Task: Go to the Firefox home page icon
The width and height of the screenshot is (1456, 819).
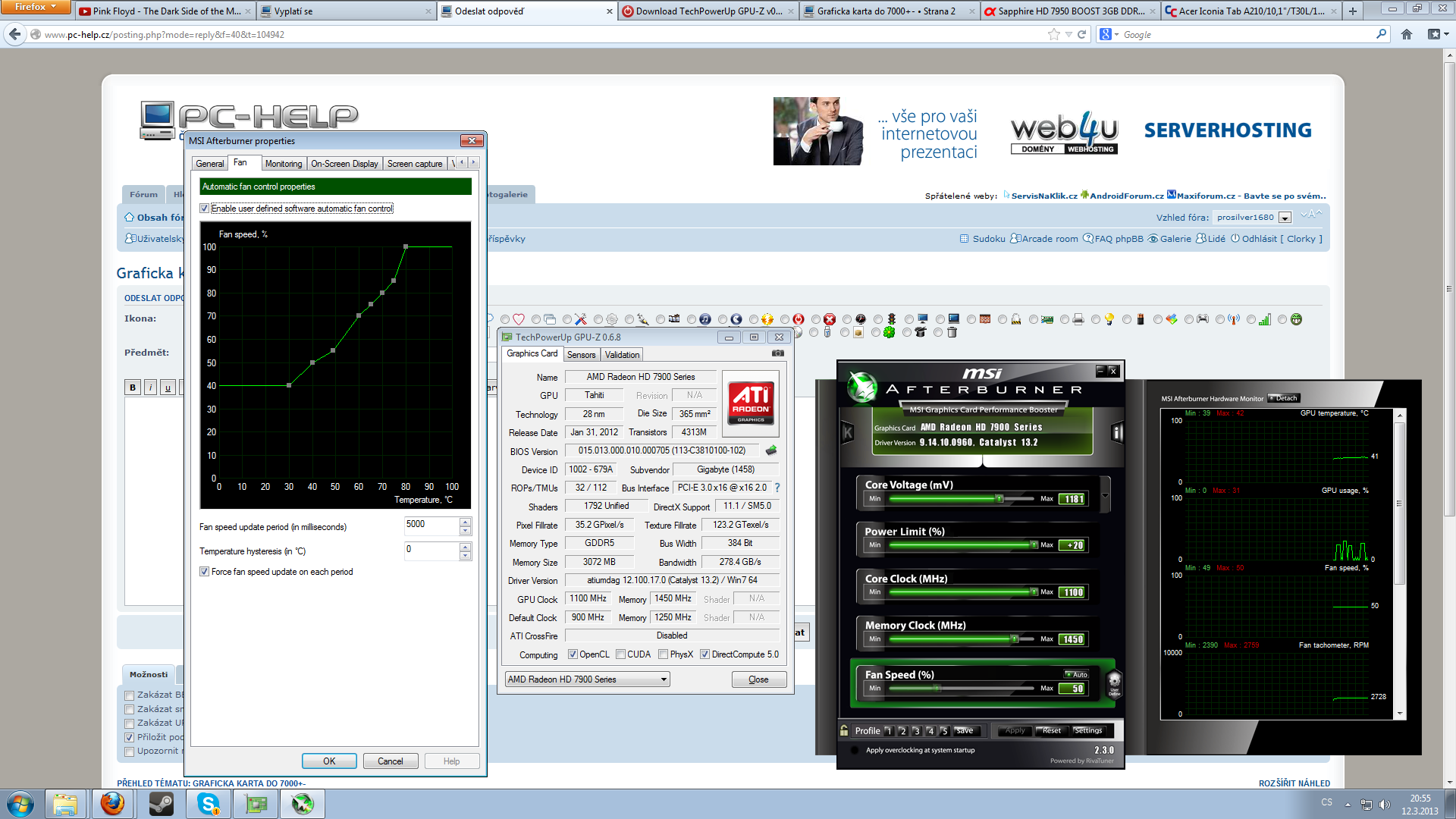Action: pos(1407,34)
